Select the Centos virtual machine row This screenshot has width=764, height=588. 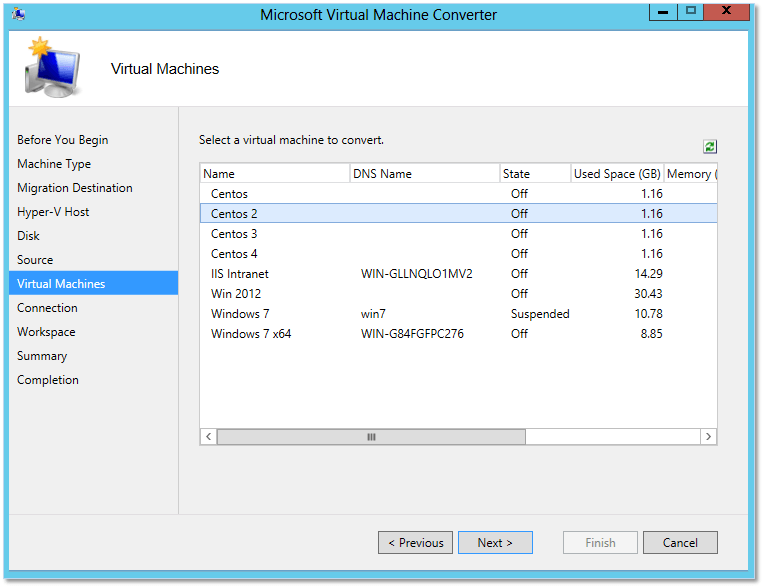coord(458,194)
